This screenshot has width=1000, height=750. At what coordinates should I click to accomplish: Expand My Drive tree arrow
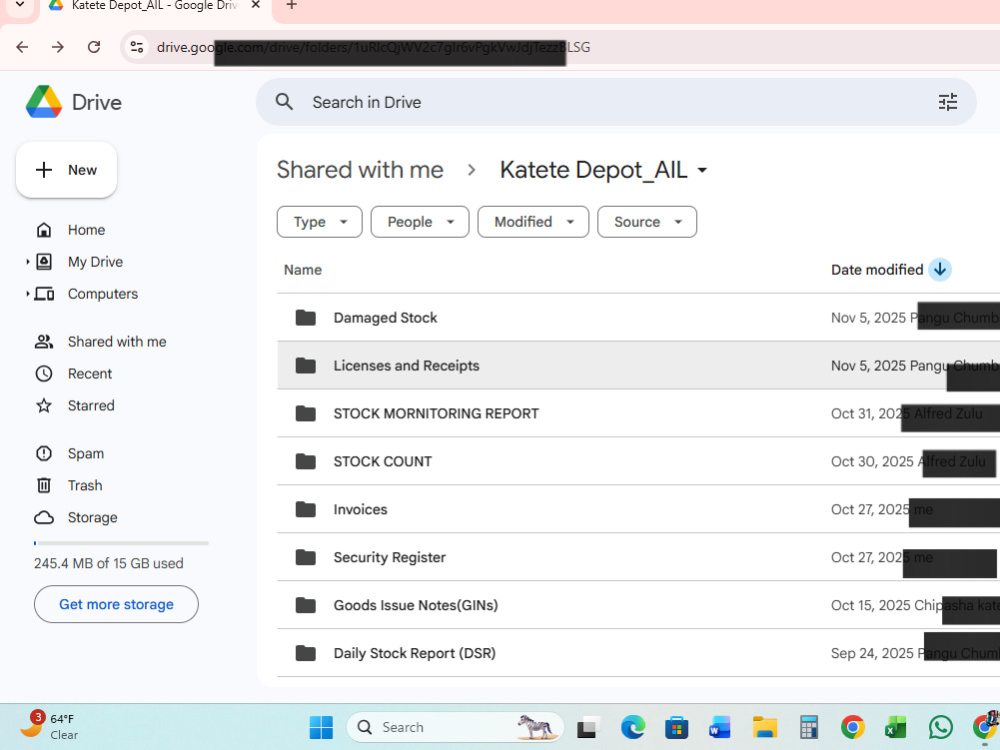click(27, 261)
